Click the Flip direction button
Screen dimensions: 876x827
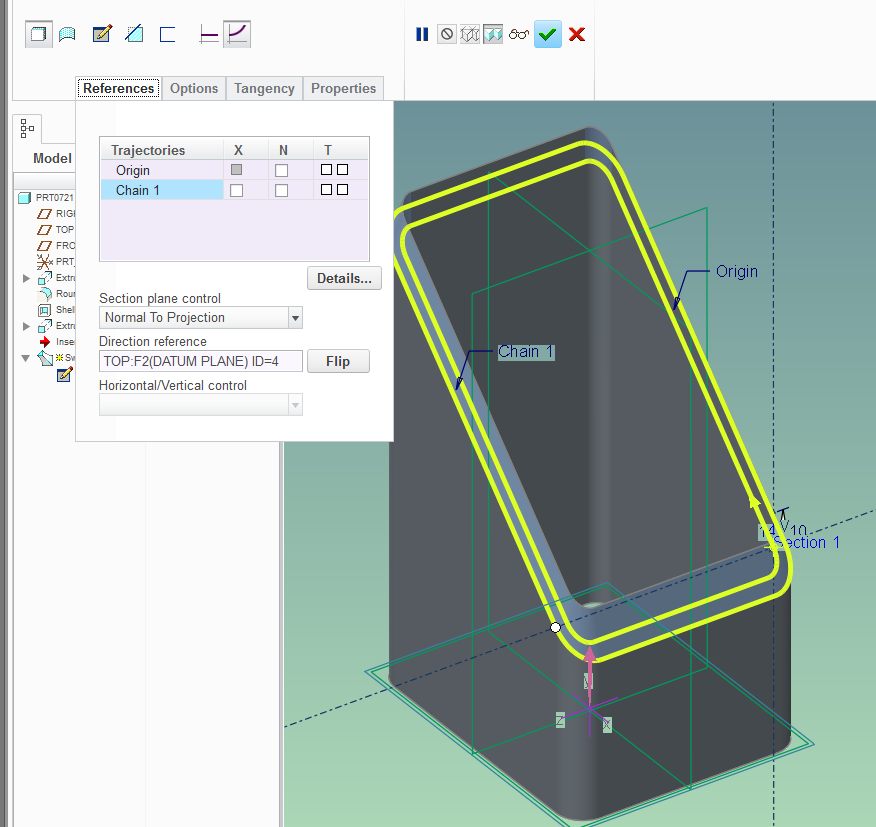pos(338,362)
